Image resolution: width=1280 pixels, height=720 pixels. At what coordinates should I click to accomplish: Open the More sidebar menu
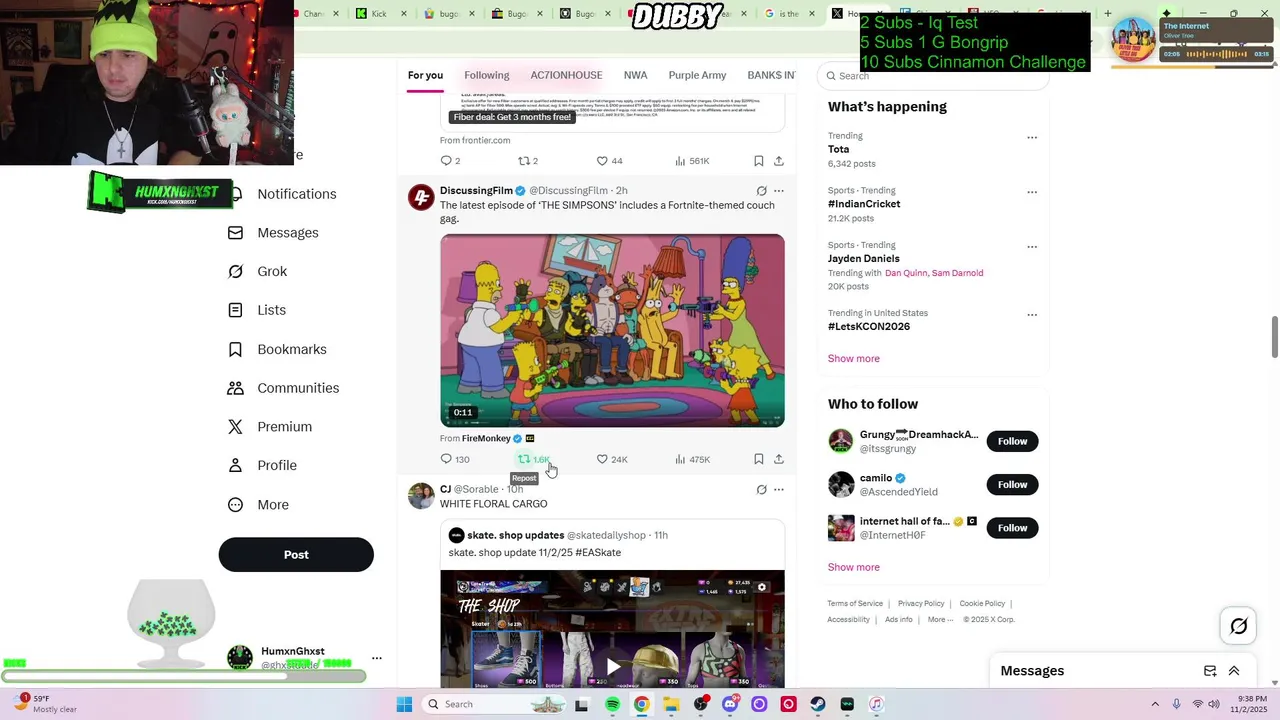pyautogui.click(x=258, y=505)
